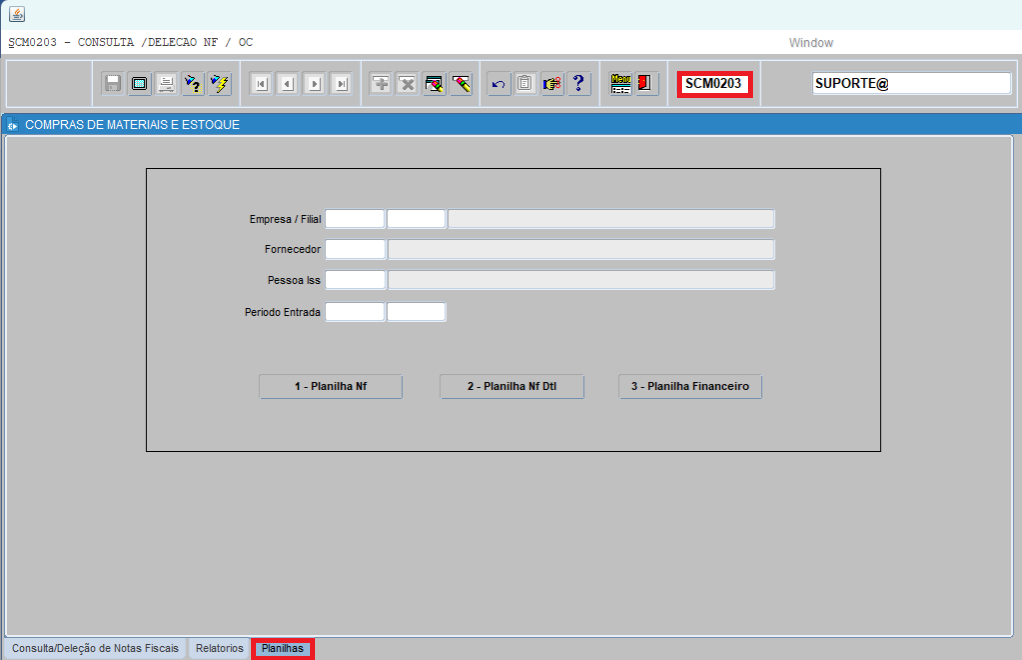1022x660 pixels.
Task: Open Consulta/Deleção de Notas Fiscais tab
Action: pyautogui.click(x=95, y=648)
